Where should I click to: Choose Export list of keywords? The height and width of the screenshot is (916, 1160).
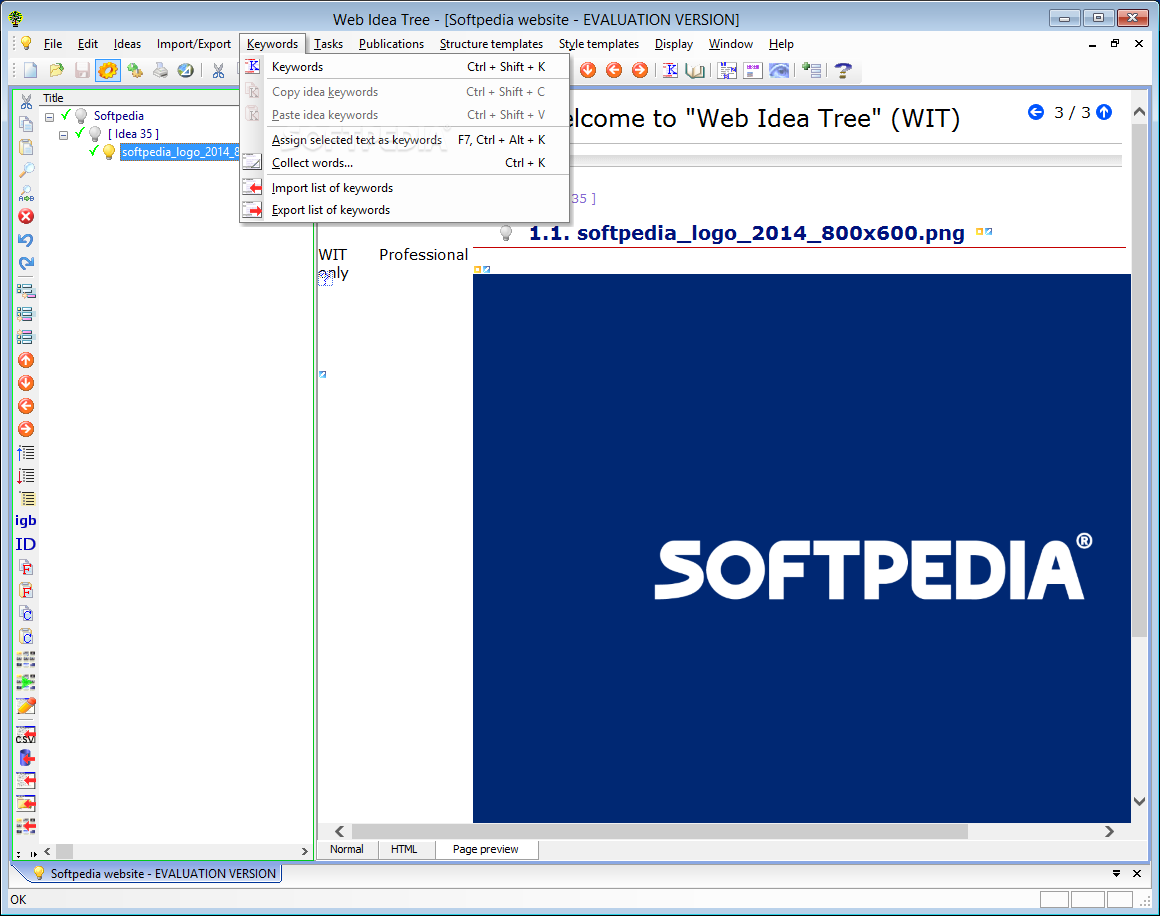pyautogui.click(x=405, y=210)
